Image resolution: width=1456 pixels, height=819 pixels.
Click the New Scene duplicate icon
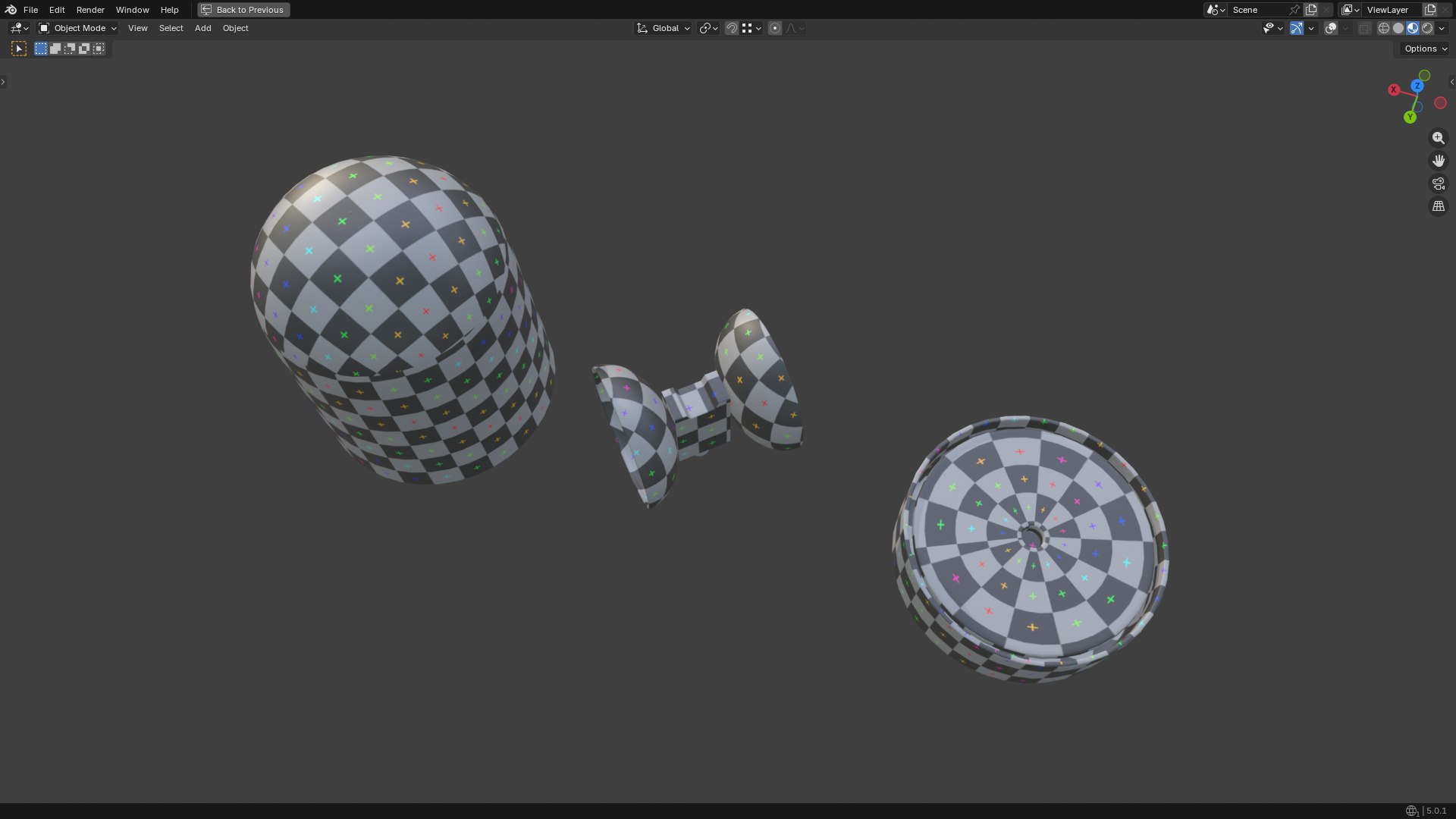[x=1311, y=10]
